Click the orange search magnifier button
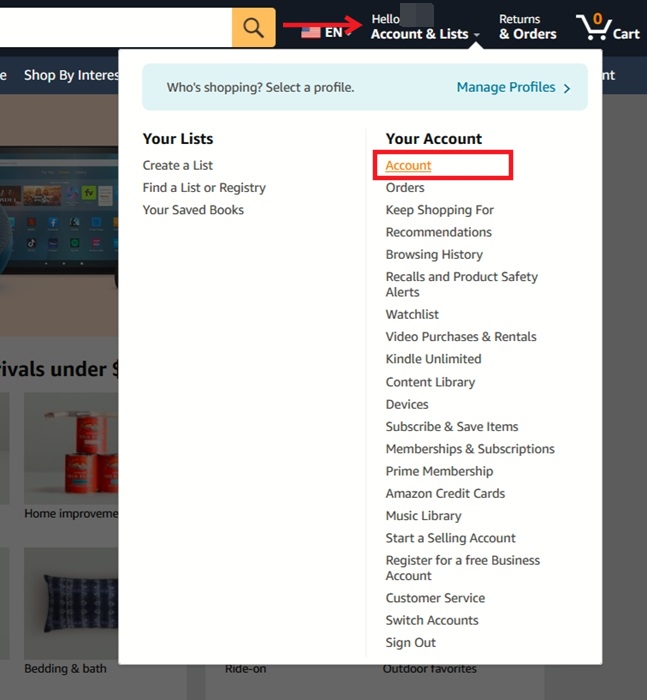 click(x=253, y=28)
